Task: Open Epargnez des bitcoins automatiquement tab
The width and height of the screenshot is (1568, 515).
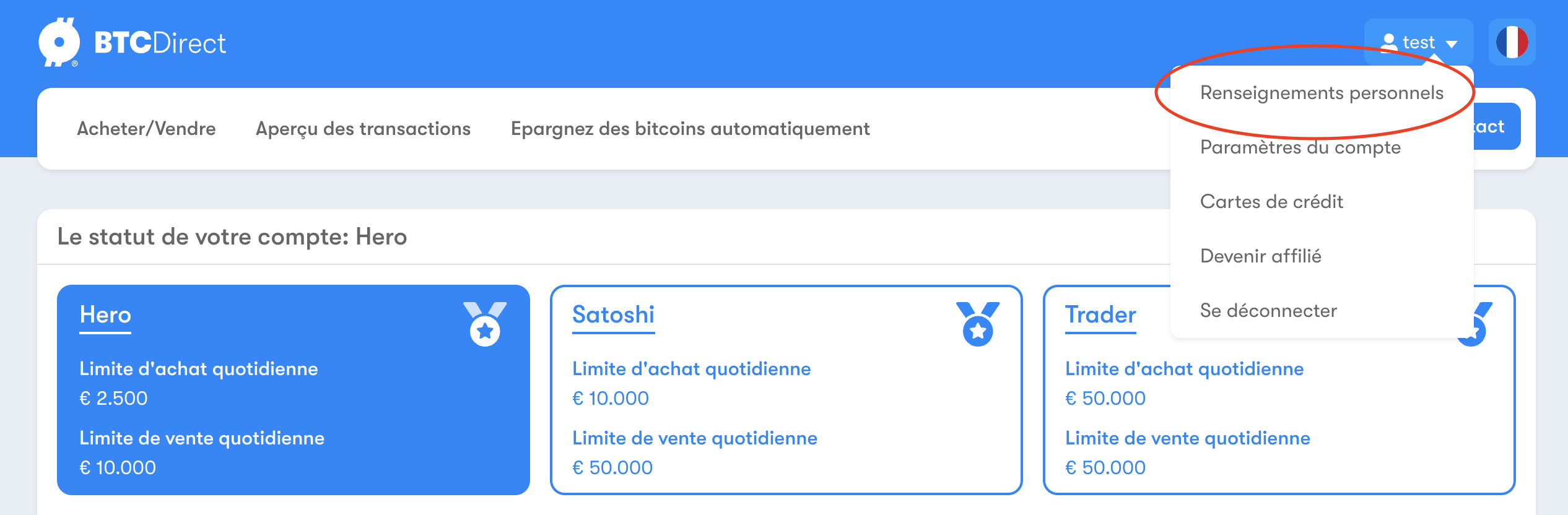Action: (x=690, y=129)
